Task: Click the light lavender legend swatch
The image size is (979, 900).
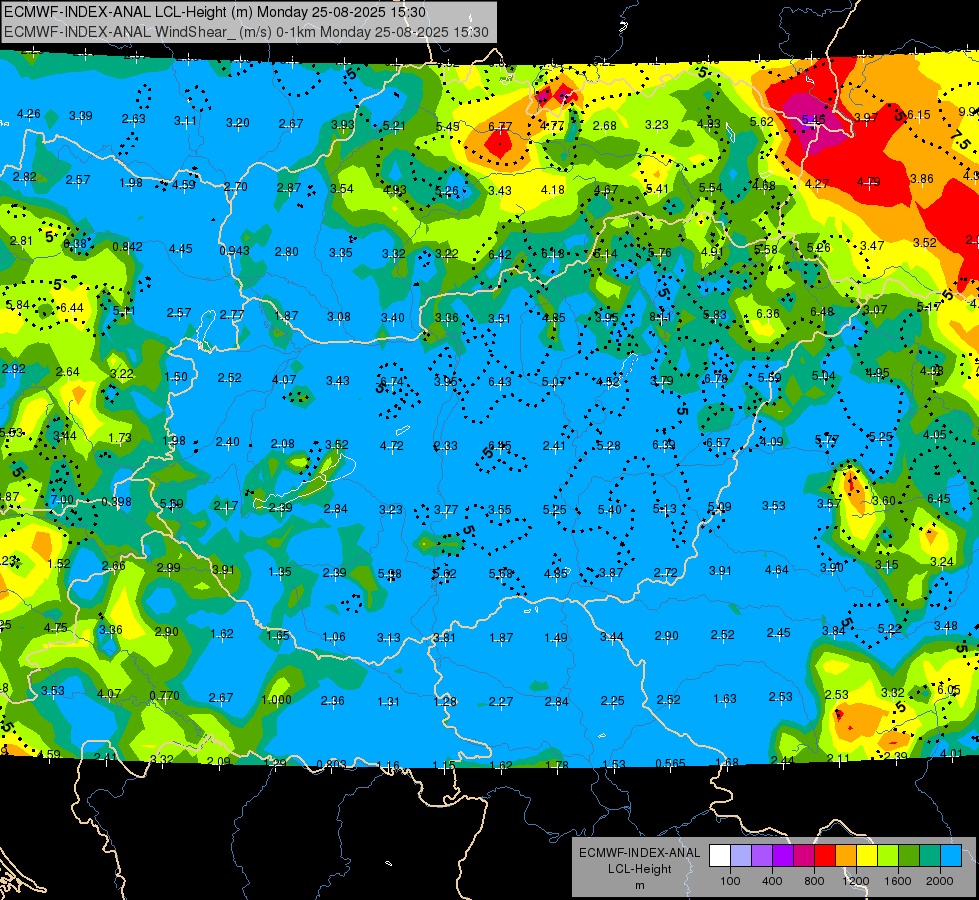Action: tap(740, 855)
